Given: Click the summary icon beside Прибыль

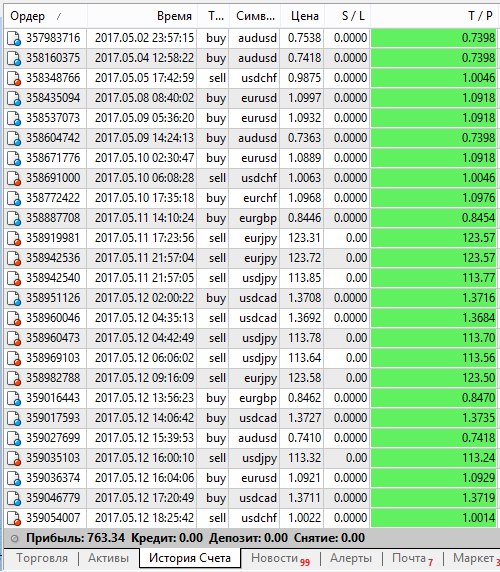Looking at the screenshot, I should click(15, 538).
